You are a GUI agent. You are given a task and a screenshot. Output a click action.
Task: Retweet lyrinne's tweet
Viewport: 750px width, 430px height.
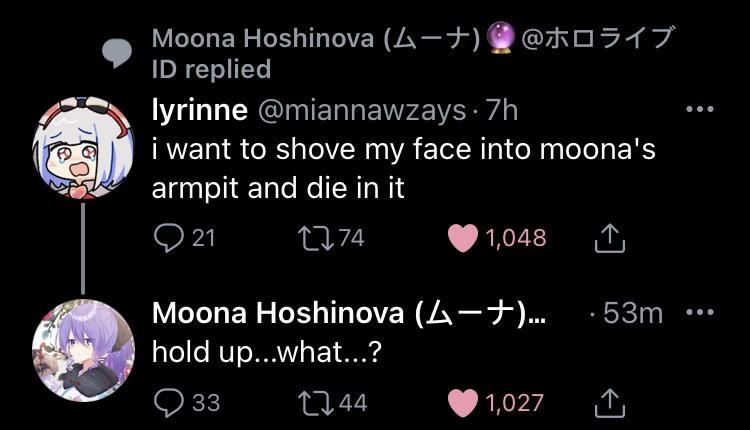tap(313, 237)
